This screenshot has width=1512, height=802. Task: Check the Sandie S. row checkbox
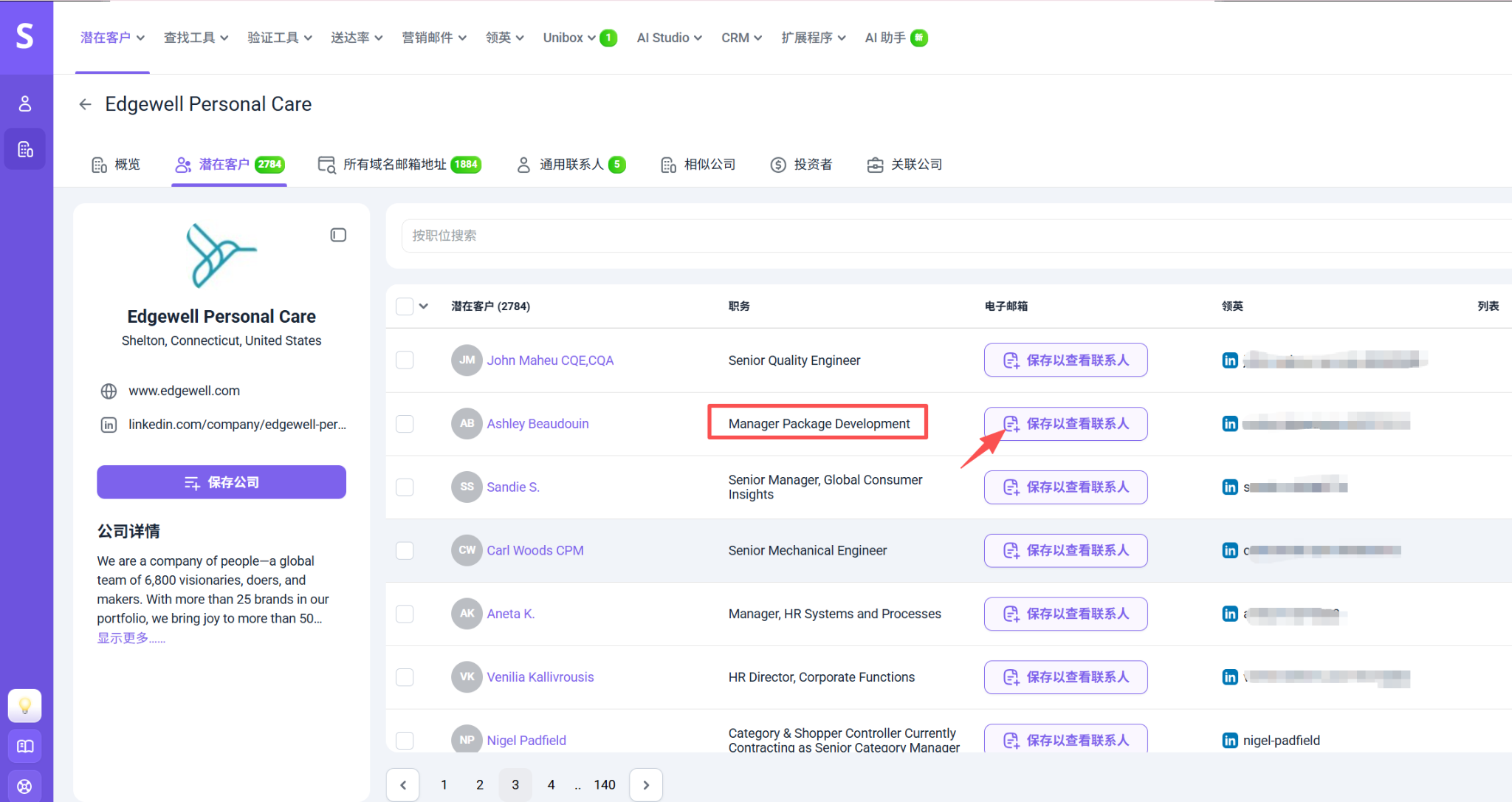(405, 487)
